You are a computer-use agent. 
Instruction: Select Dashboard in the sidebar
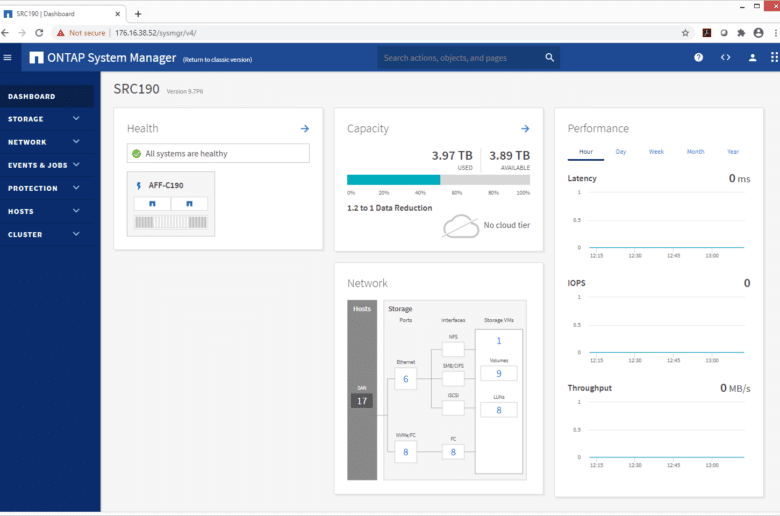[x=47, y=96]
